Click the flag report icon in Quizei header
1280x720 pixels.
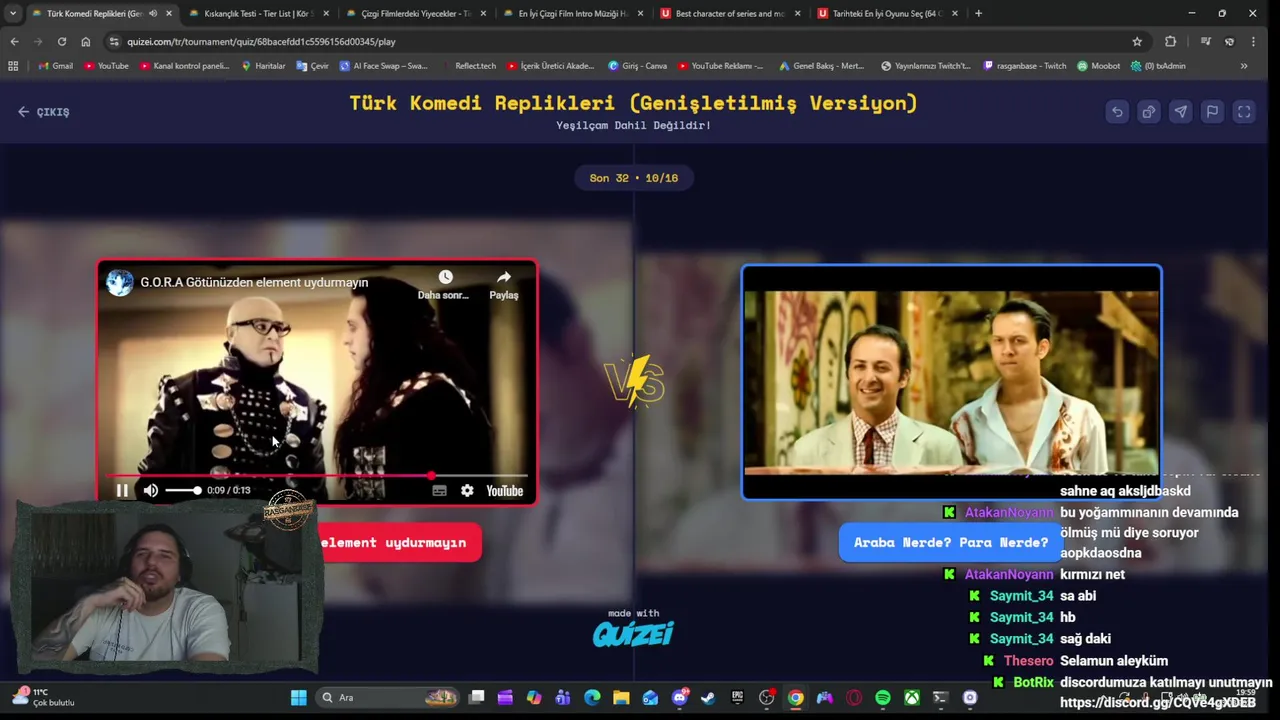(1212, 112)
